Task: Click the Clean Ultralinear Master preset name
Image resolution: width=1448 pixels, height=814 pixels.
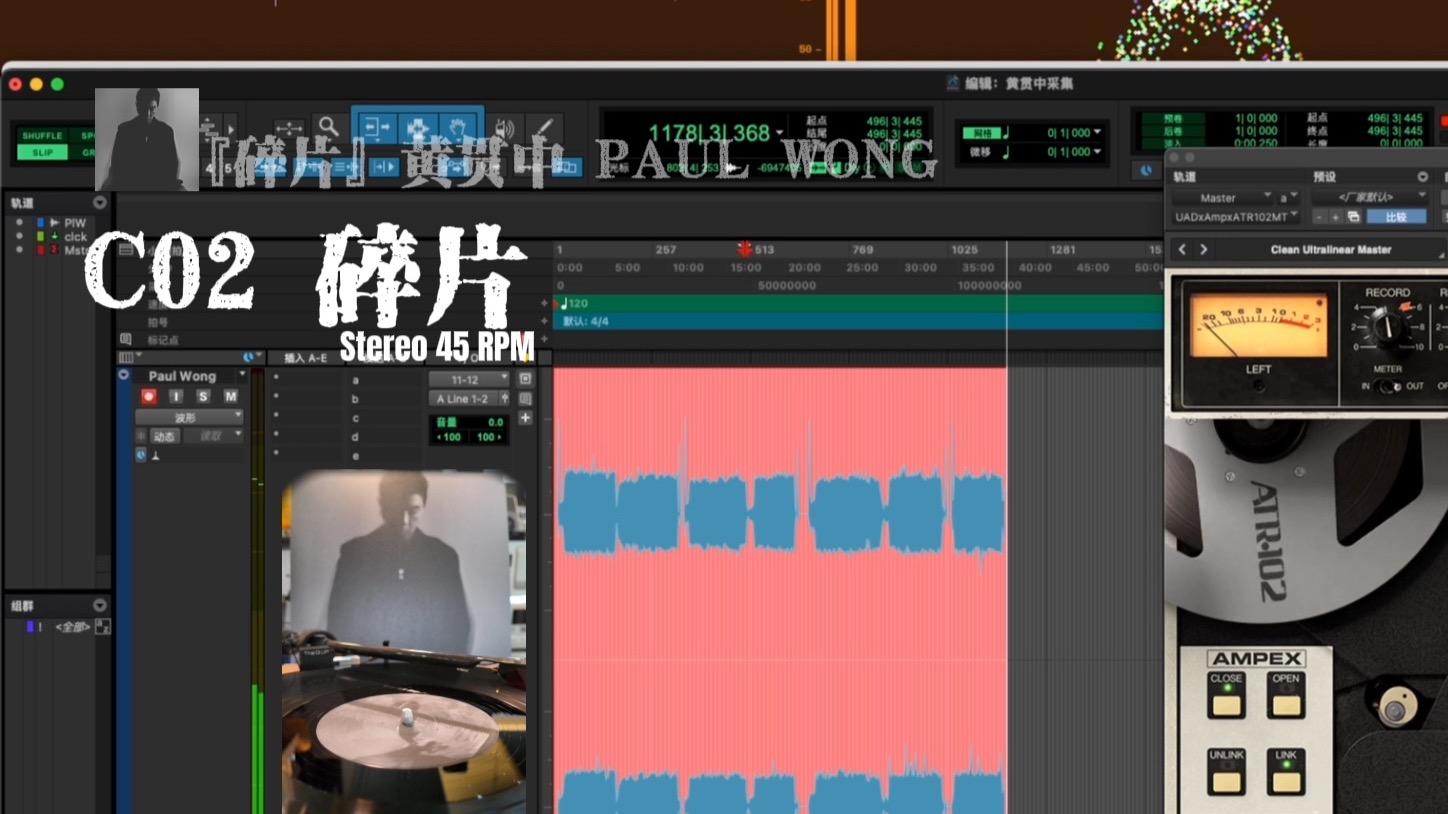Action: tap(1330, 249)
